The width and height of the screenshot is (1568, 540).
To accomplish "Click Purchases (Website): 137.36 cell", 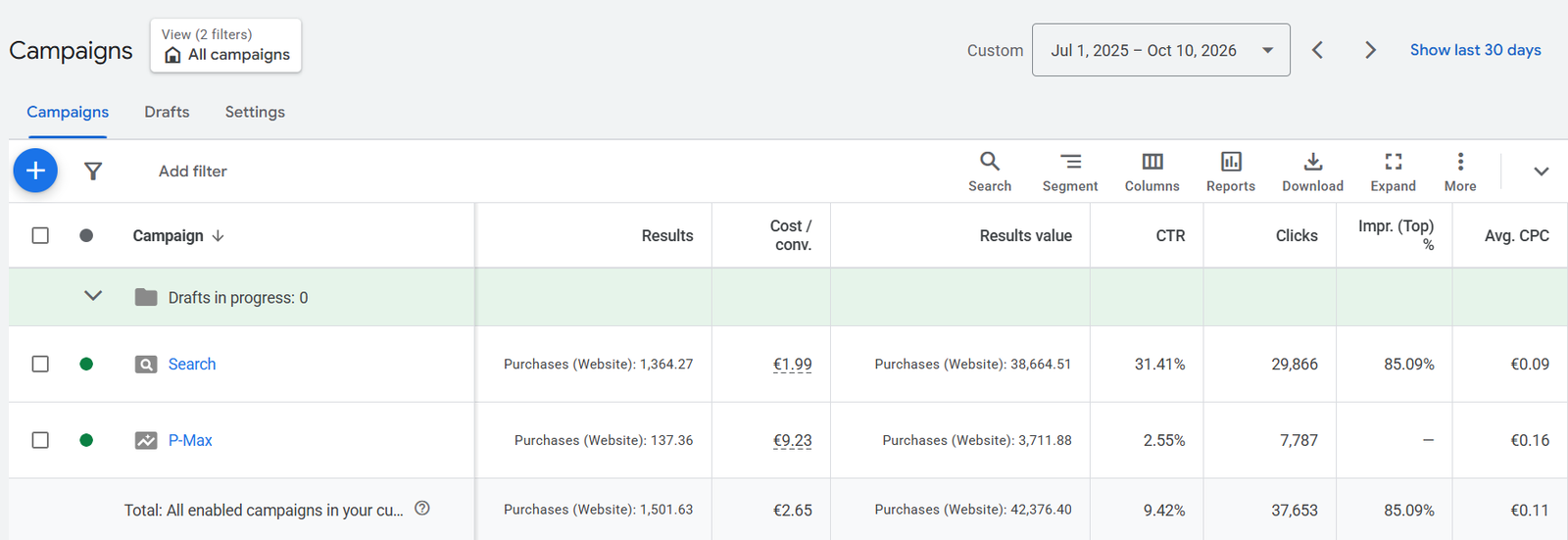I will coord(604,441).
